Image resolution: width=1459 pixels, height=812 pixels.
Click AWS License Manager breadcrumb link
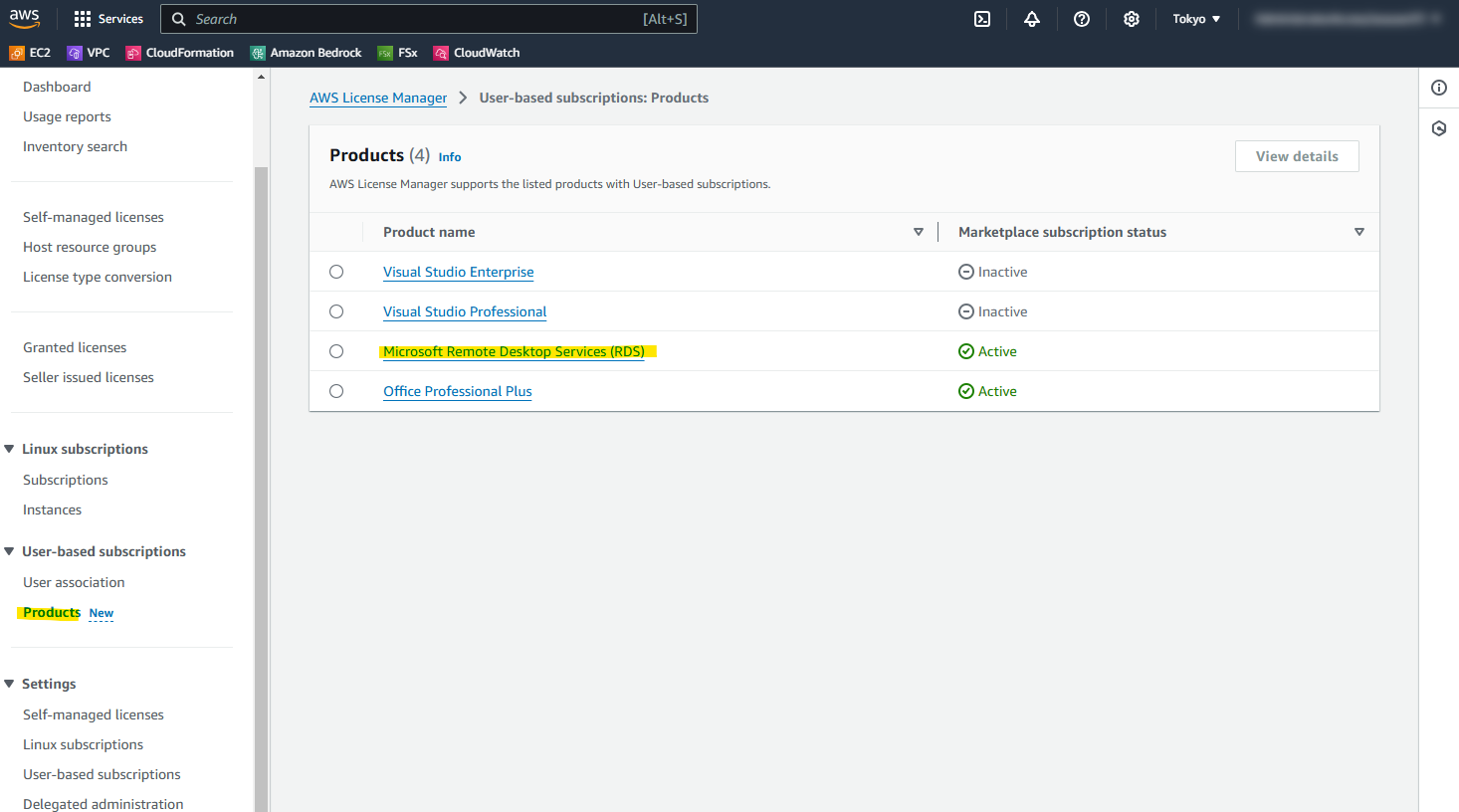pos(378,98)
